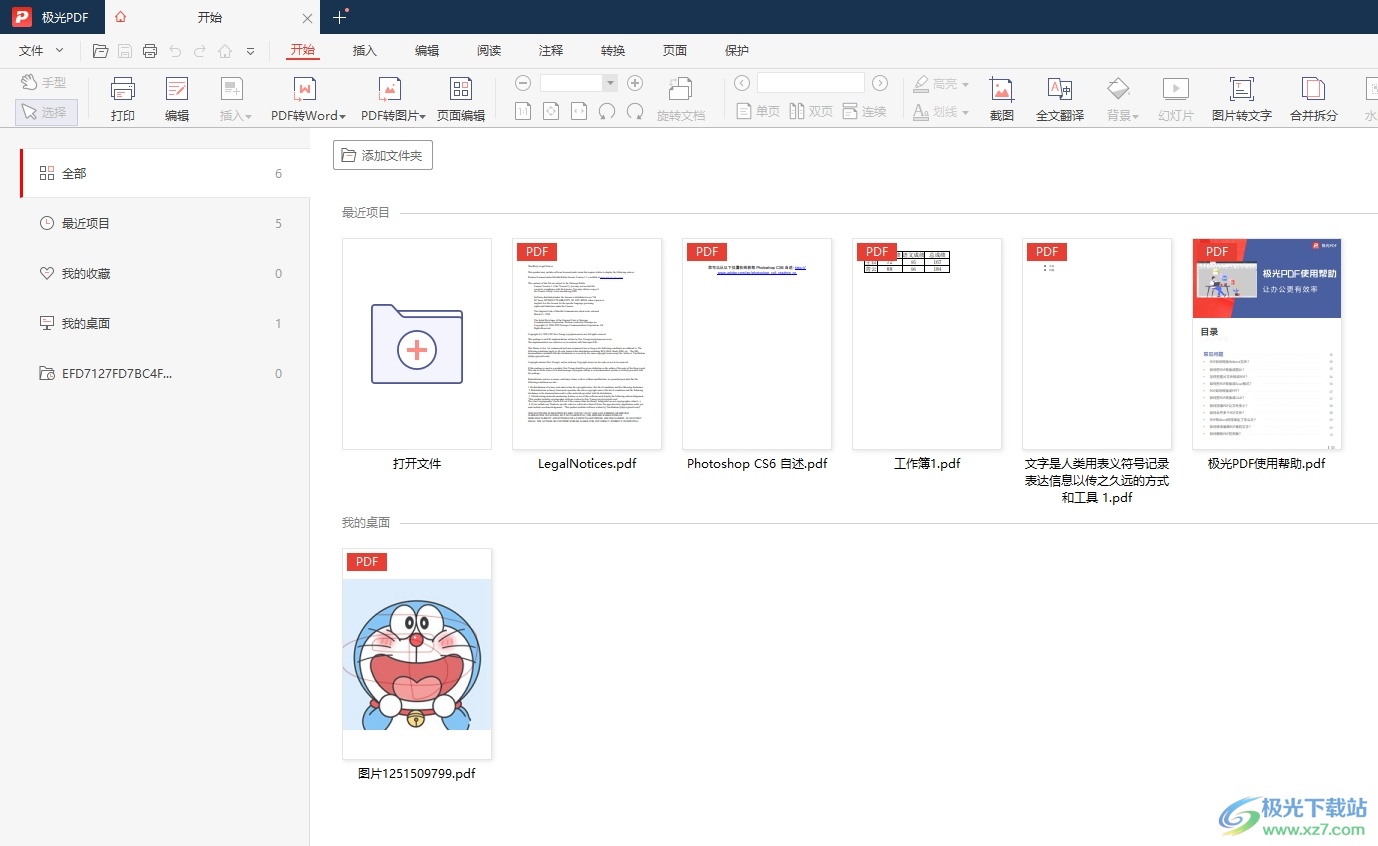Open the LegalNotices.pdf thumbnail
1378x846 pixels.
(x=587, y=344)
